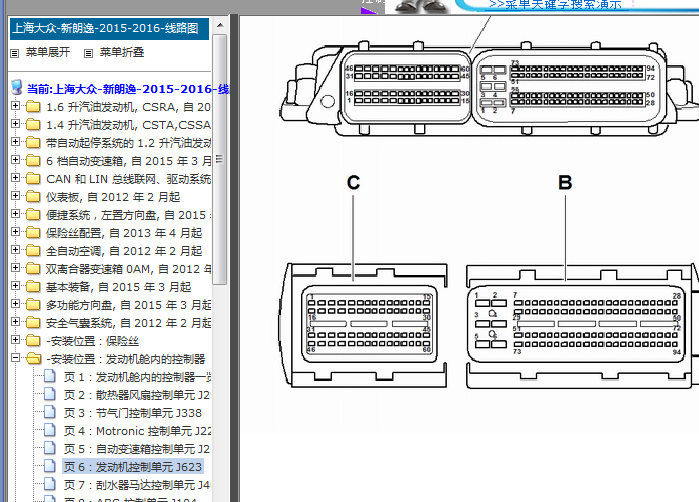Click folder icon of CAN 和 LIN 总线联网

pos(33,178)
